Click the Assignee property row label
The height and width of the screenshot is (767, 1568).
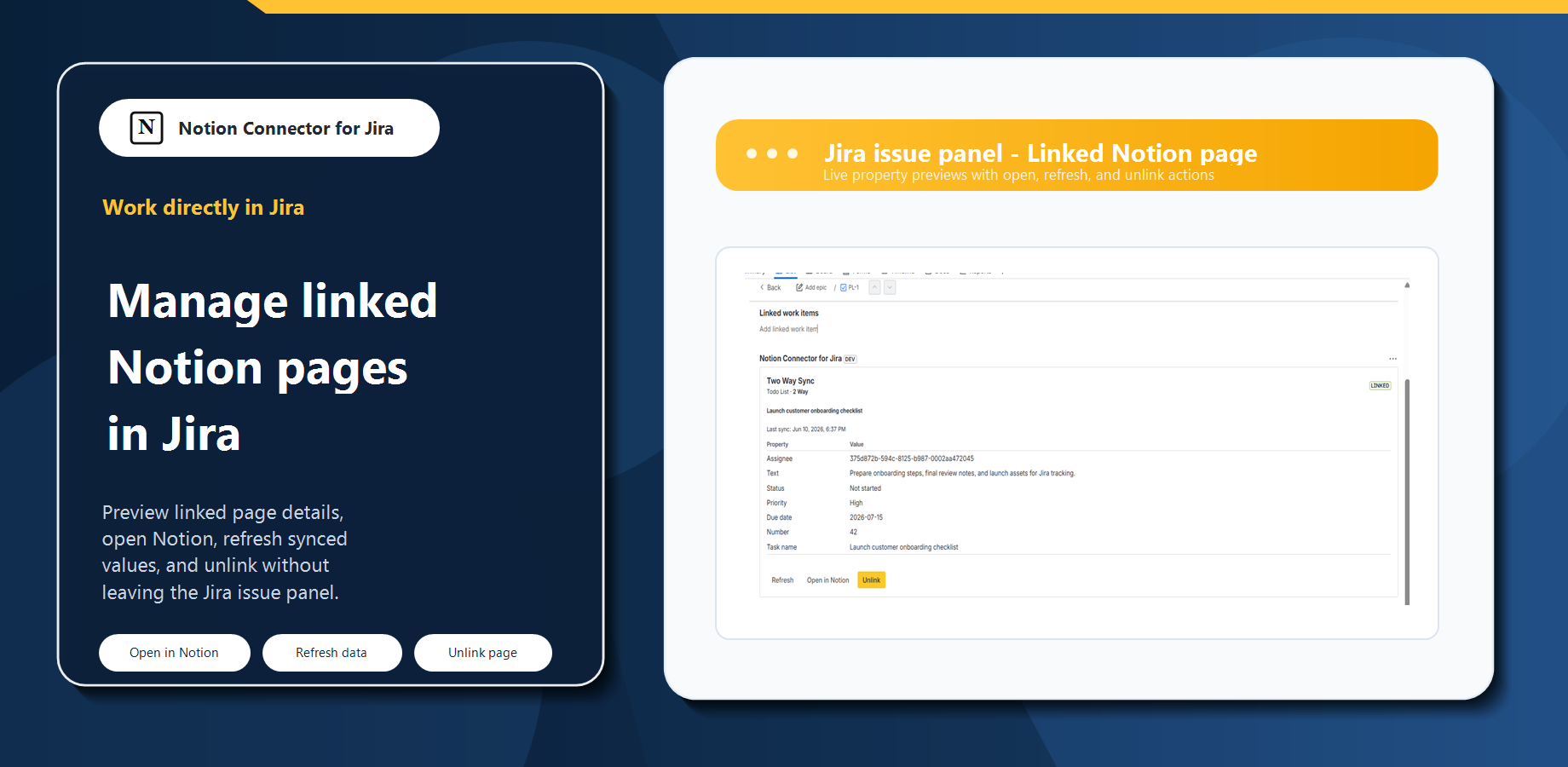[x=779, y=458]
